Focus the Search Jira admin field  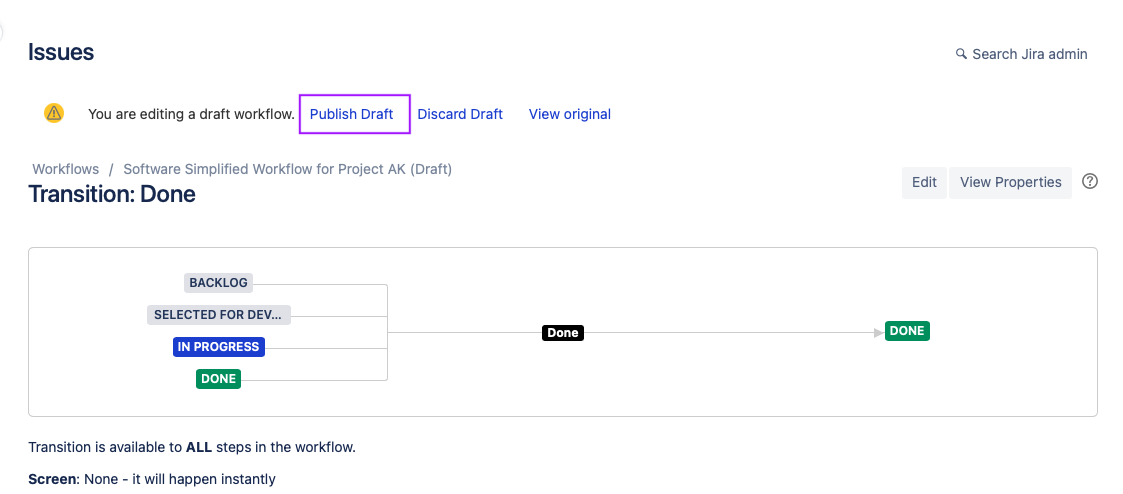click(x=1029, y=54)
